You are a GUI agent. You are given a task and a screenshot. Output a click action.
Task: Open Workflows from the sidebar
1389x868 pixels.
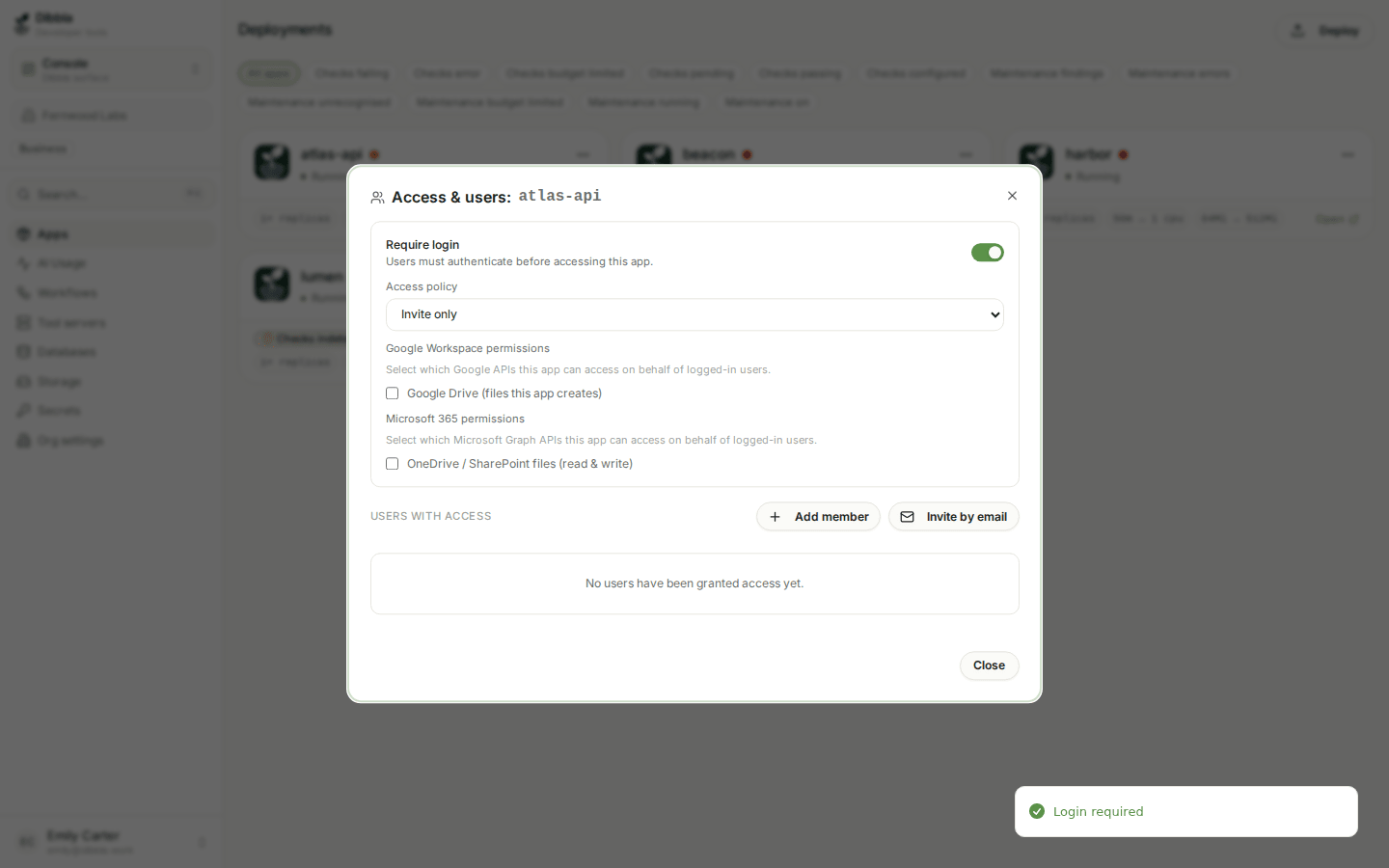pyautogui.click(x=112, y=293)
